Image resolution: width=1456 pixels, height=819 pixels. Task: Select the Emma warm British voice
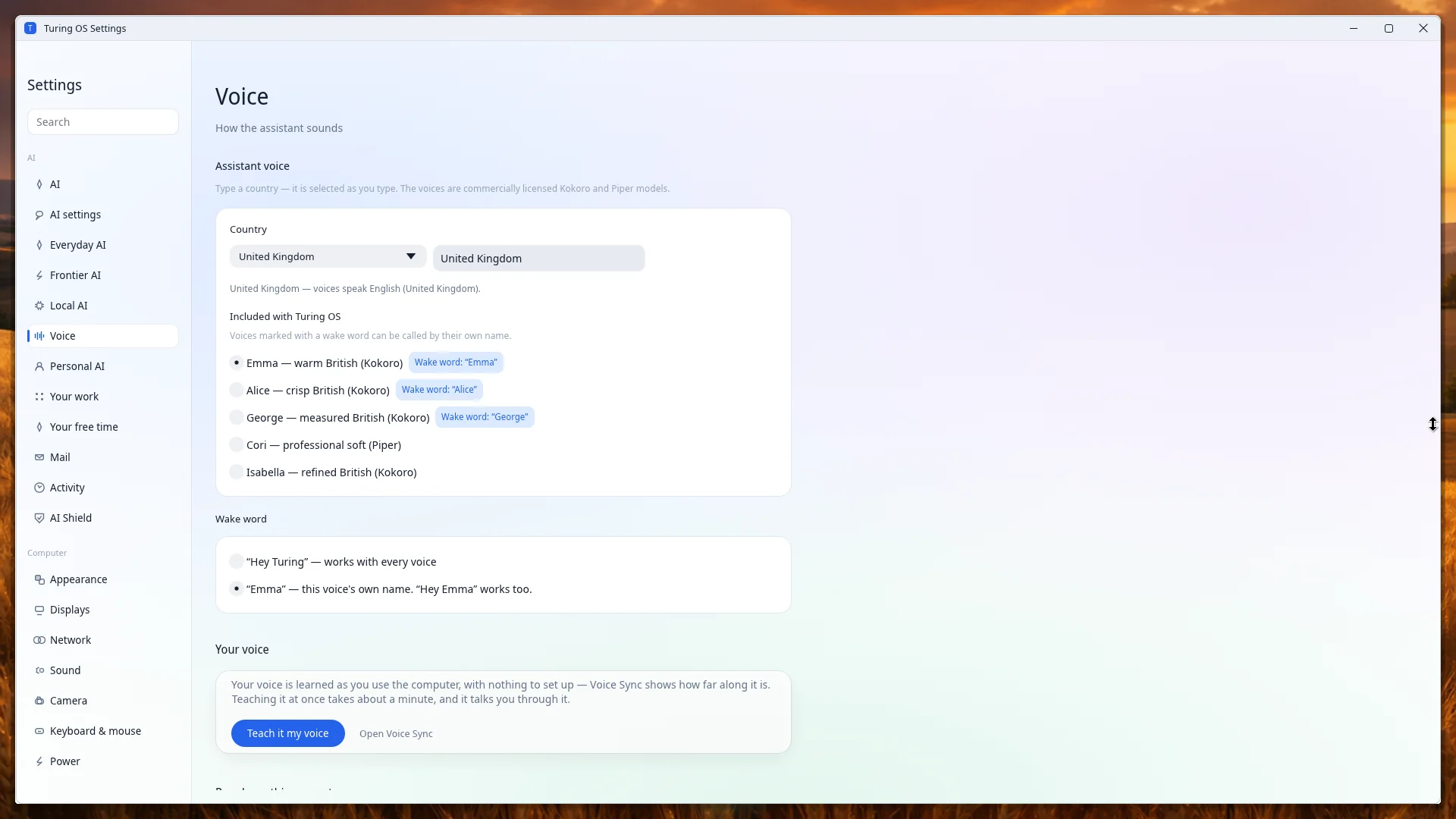click(316, 363)
